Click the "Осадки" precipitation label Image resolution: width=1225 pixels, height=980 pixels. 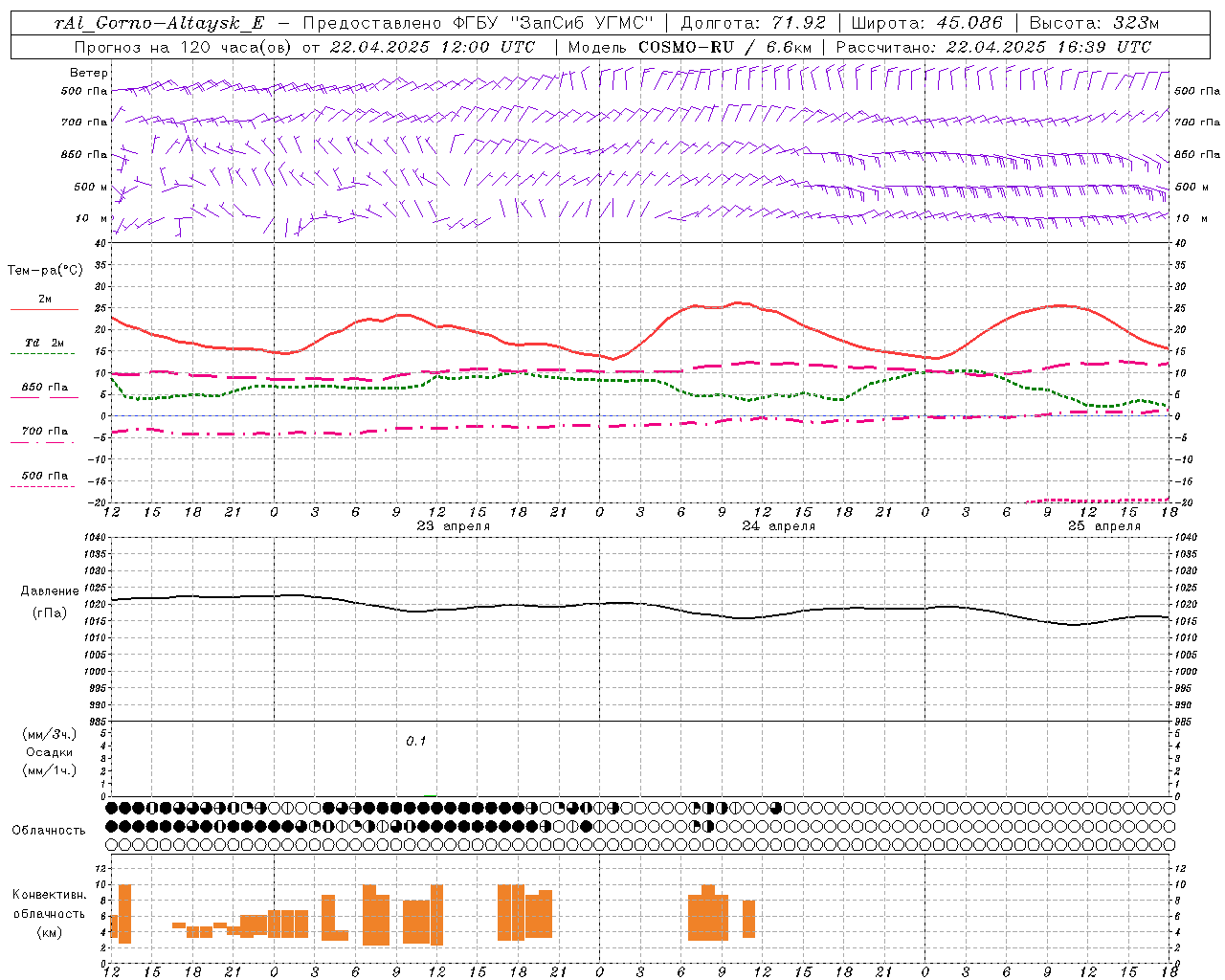pos(50,752)
